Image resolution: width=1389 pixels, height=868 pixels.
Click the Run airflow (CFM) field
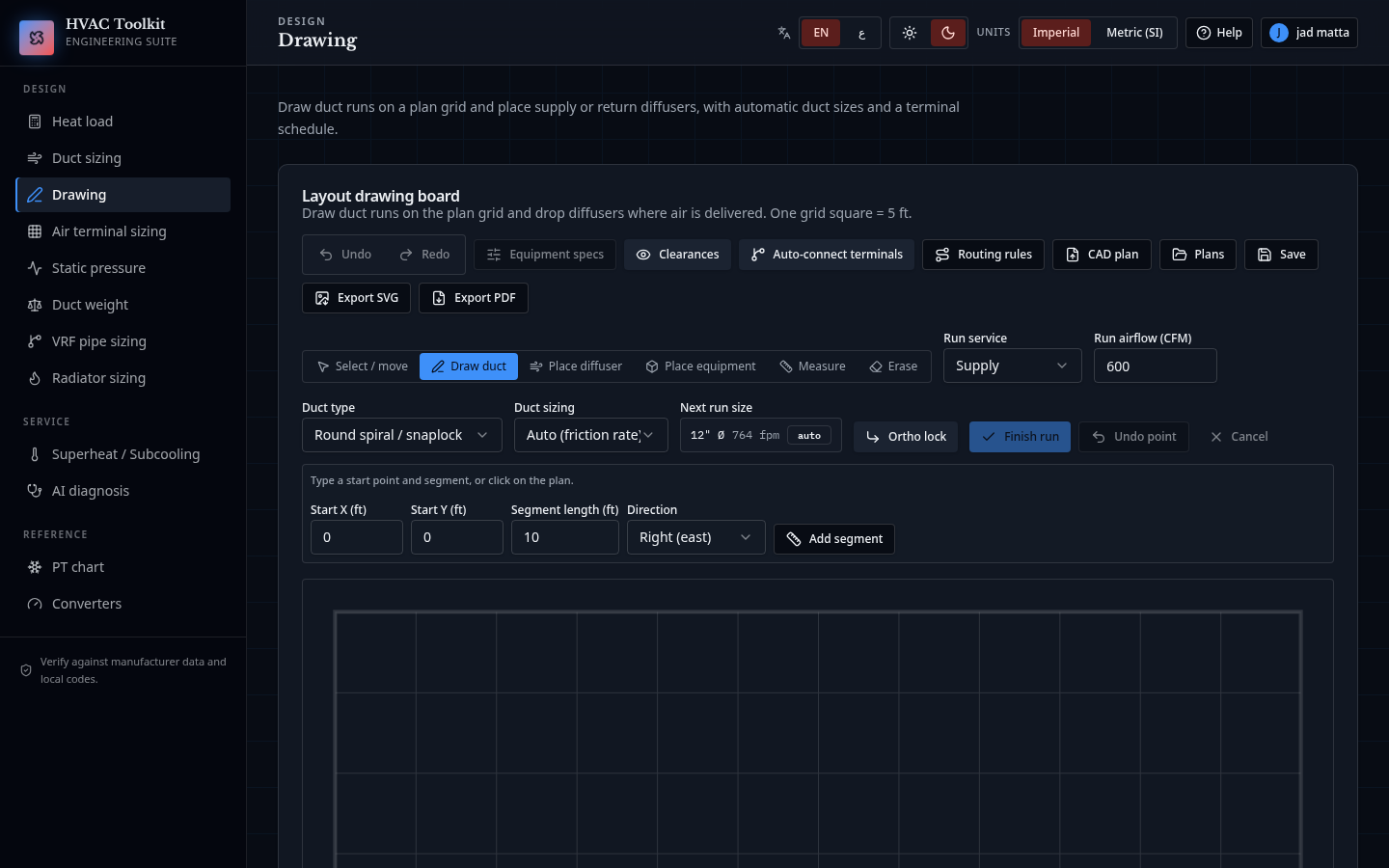1156,366
